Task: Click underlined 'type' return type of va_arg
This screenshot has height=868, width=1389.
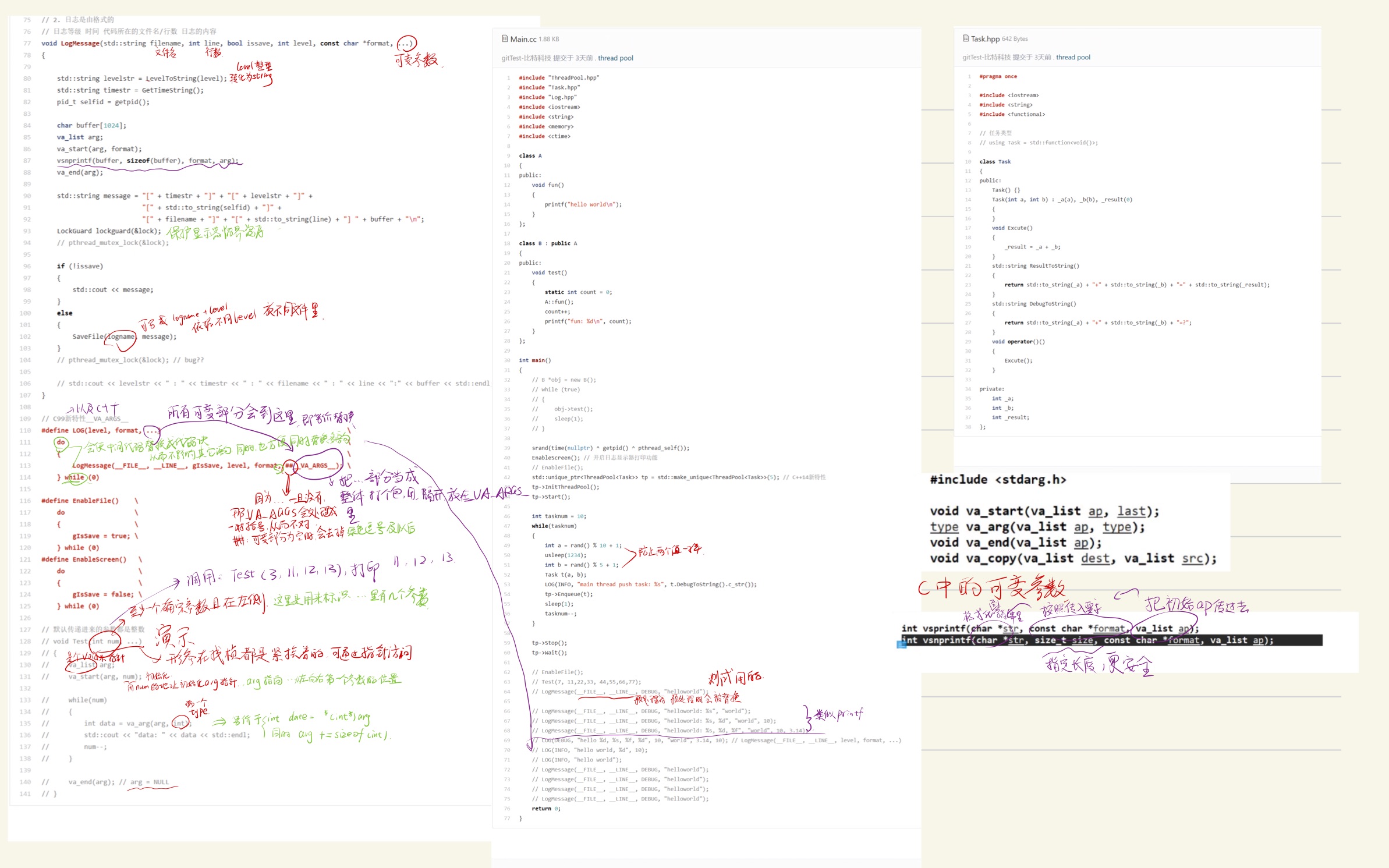Action: pos(944,527)
